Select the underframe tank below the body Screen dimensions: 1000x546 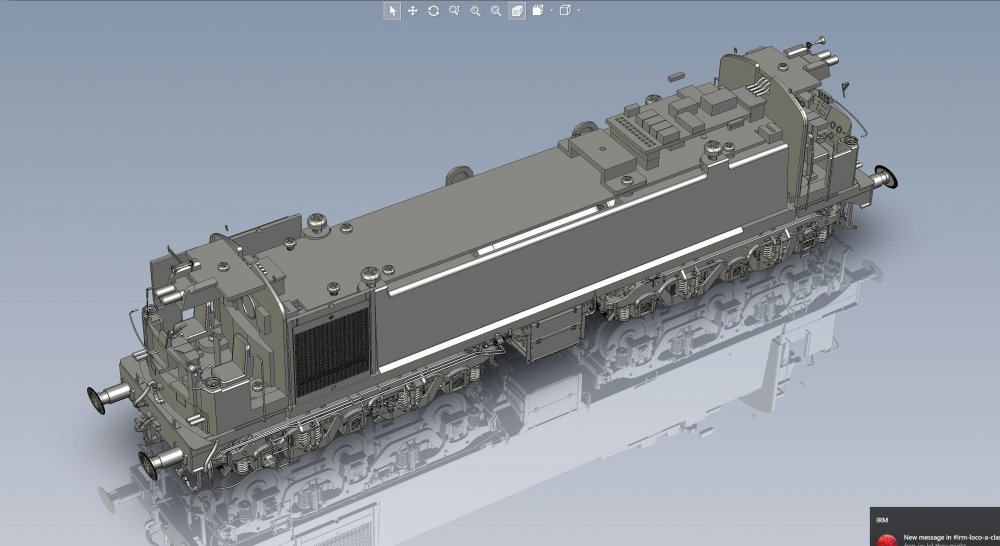(548, 335)
